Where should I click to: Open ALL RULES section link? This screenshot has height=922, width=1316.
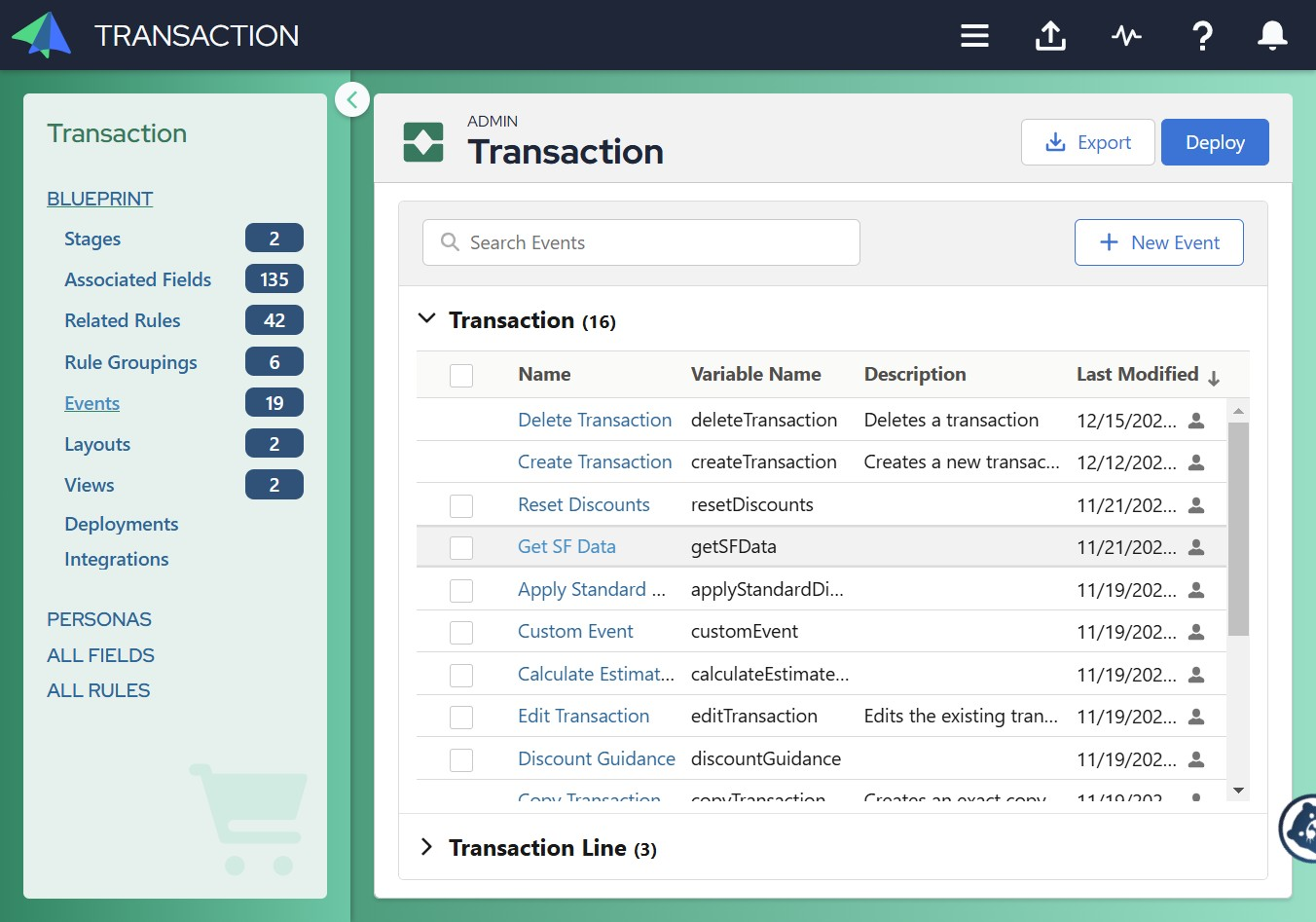point(98,690)
